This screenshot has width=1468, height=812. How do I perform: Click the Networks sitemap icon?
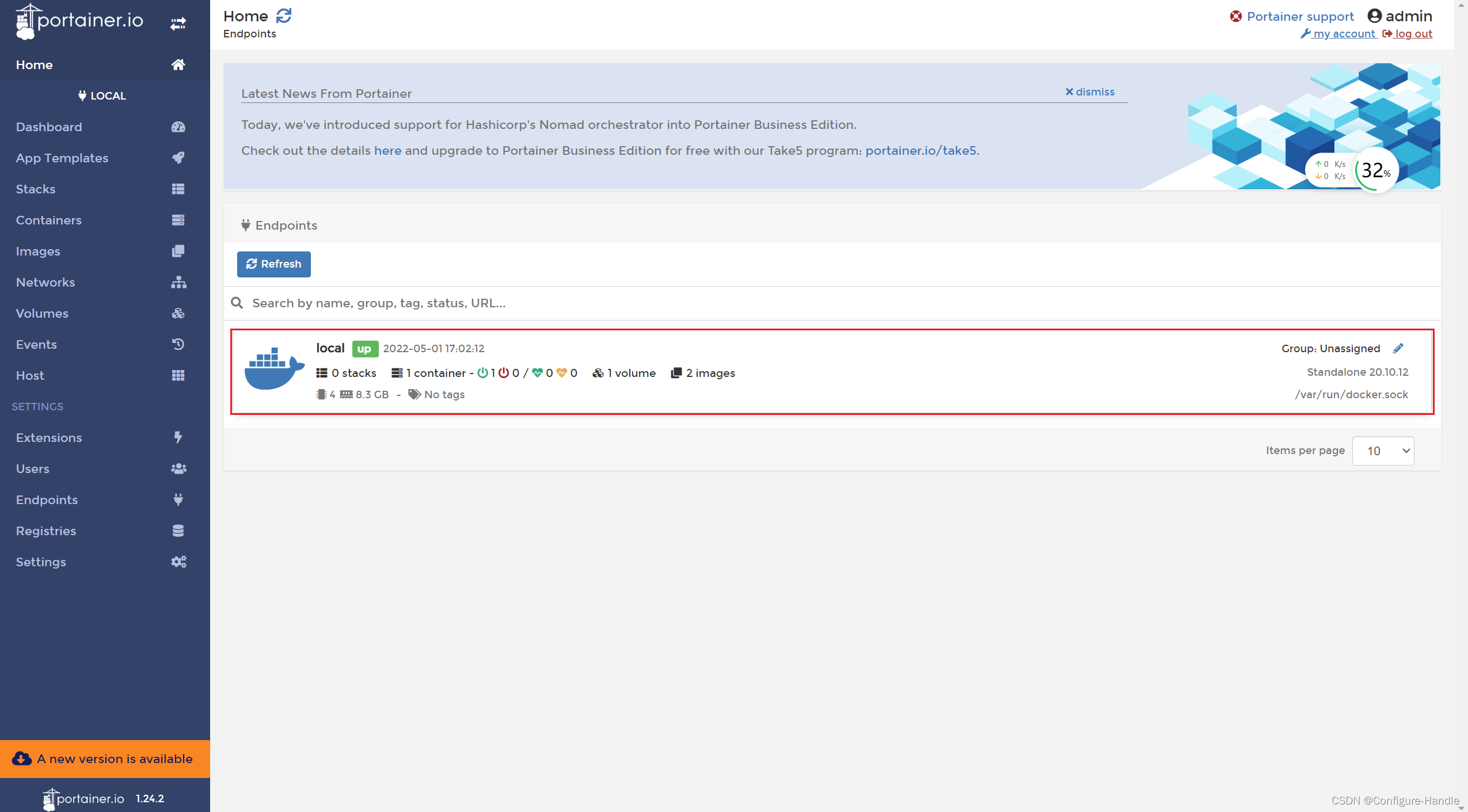click(x=178, y=282)
